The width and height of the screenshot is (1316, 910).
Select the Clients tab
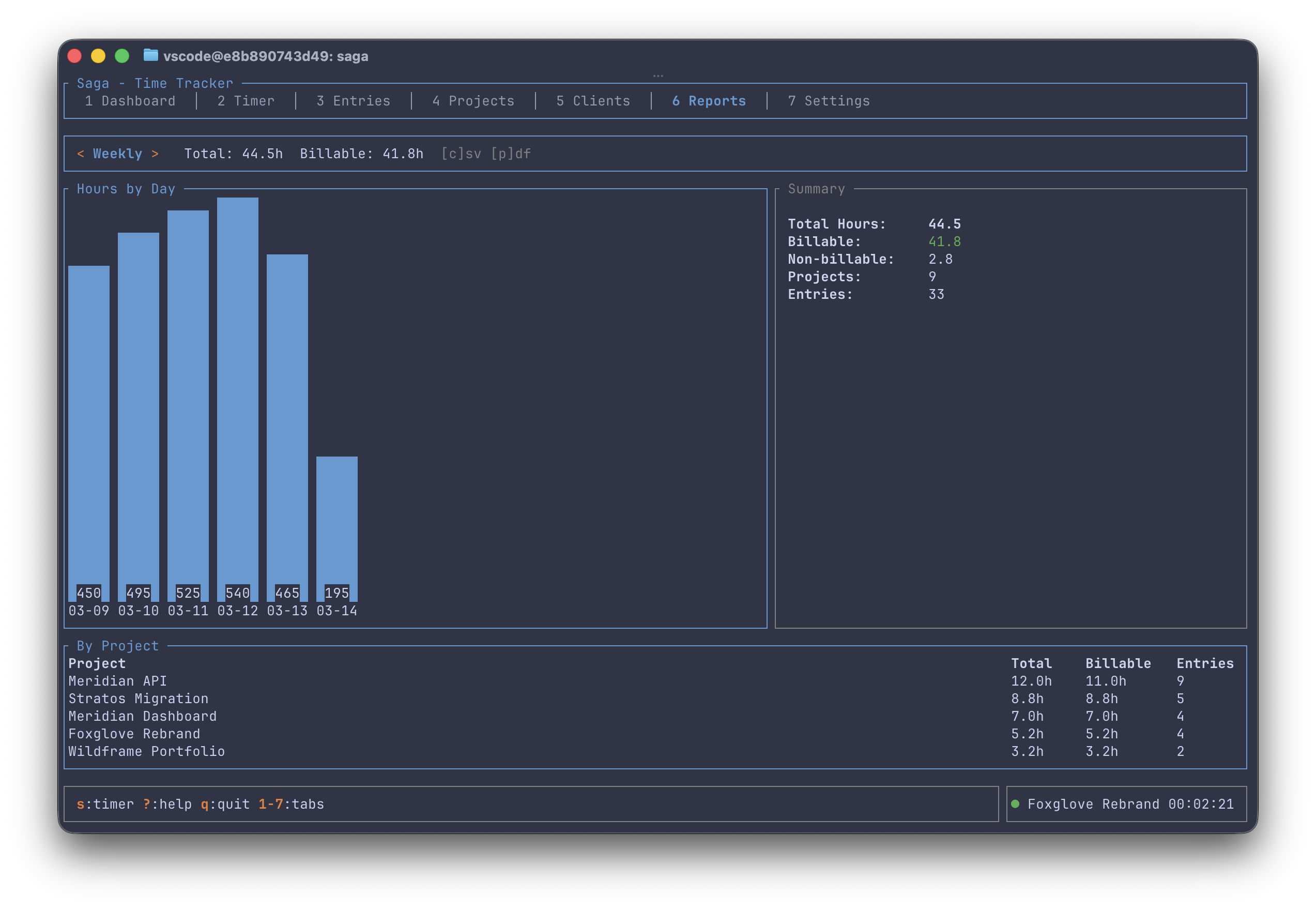(593, 101)
